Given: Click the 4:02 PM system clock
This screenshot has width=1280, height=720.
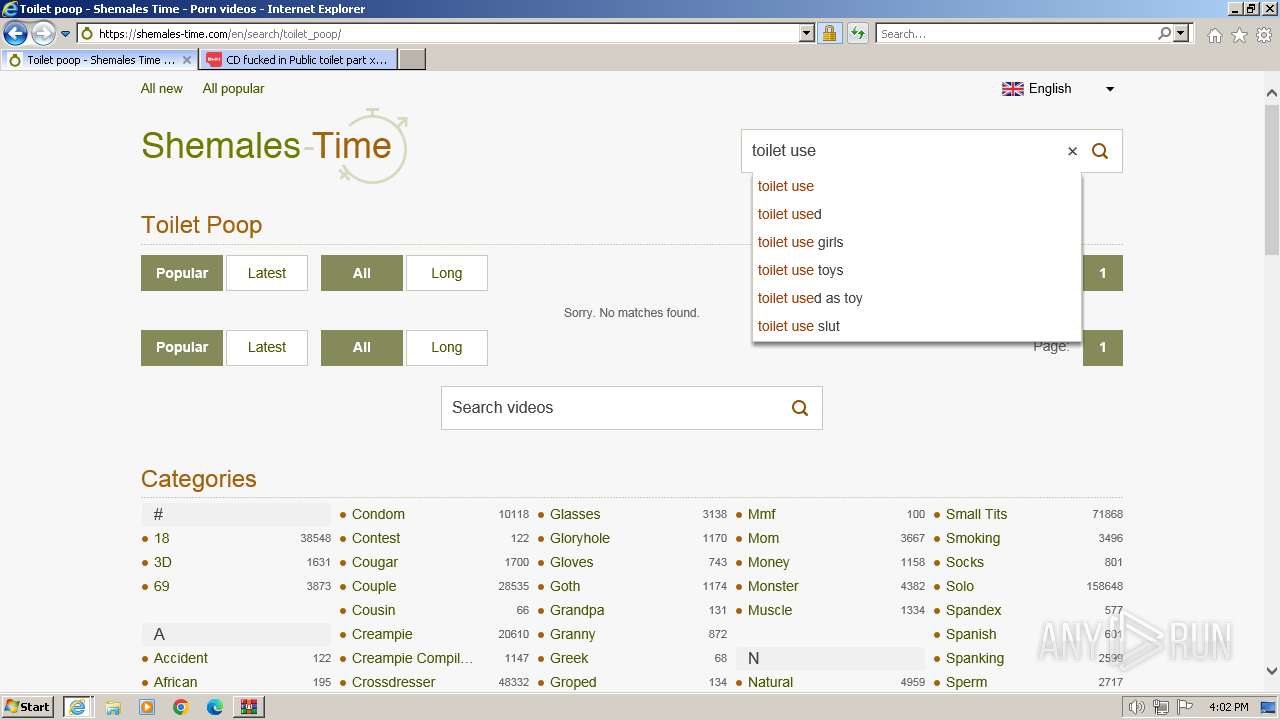Looking at the screenshot, I should tap(1229, 707).
